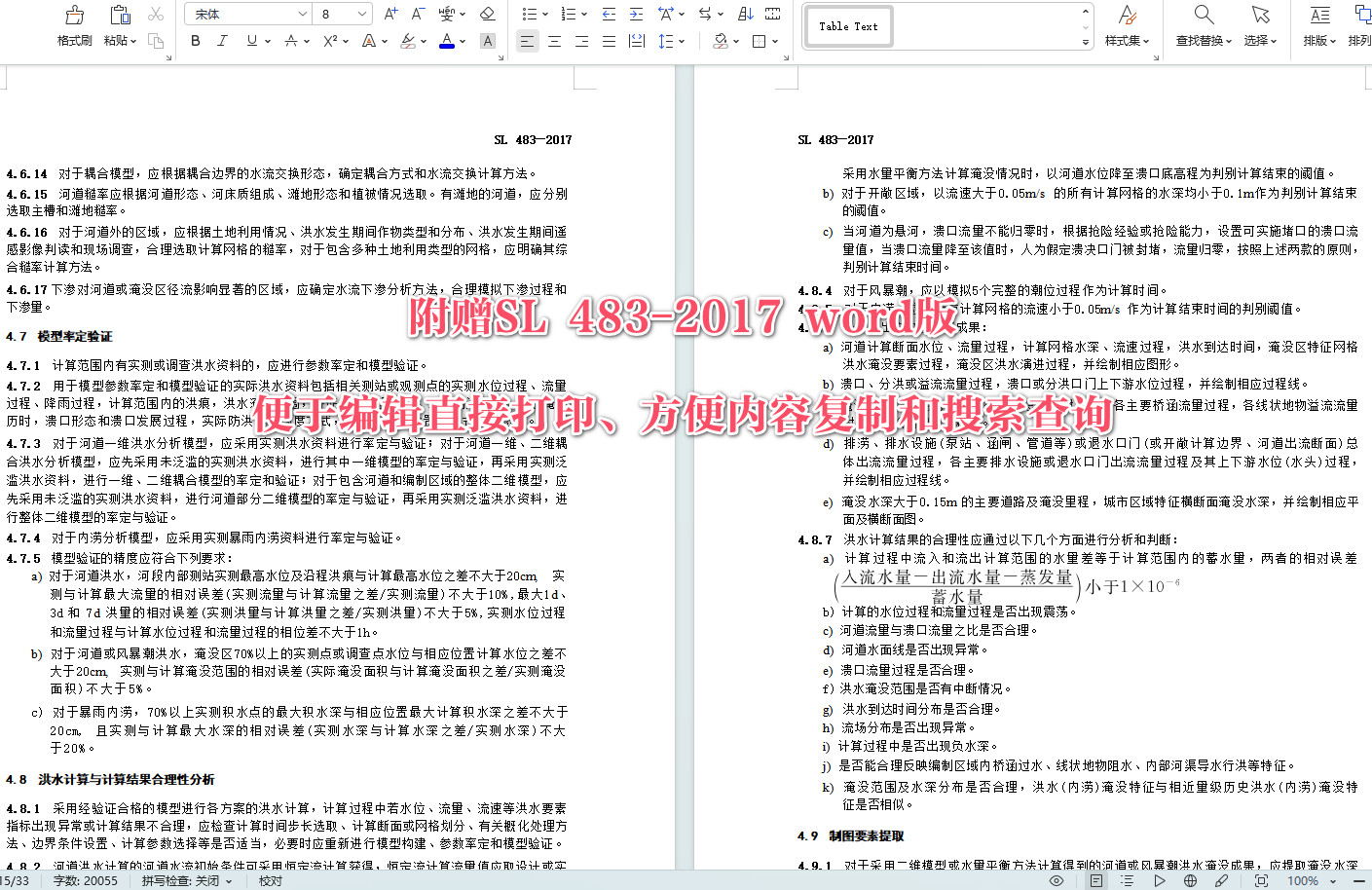1372x890 pixels.
Task: Increase the indent level
Action: [637, 14]
